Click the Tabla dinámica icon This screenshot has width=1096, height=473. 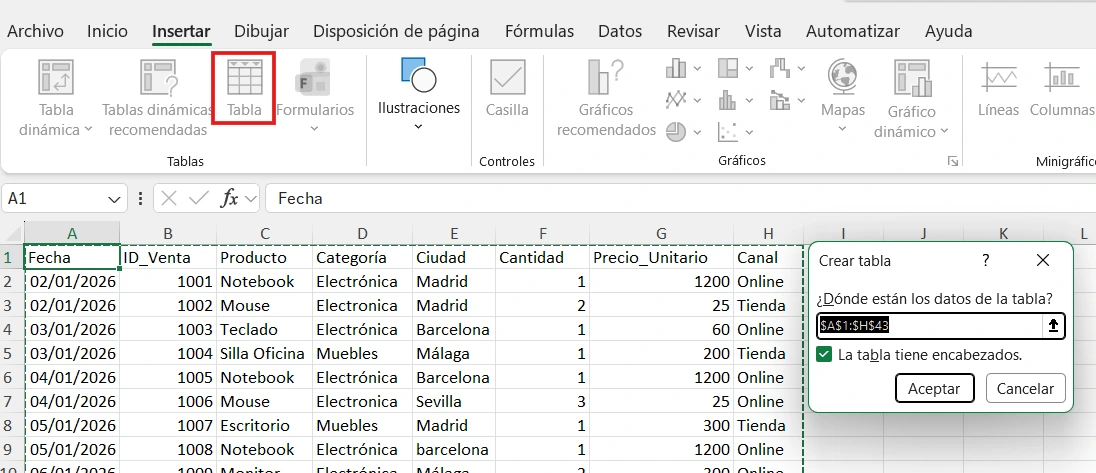pos(55,77)
